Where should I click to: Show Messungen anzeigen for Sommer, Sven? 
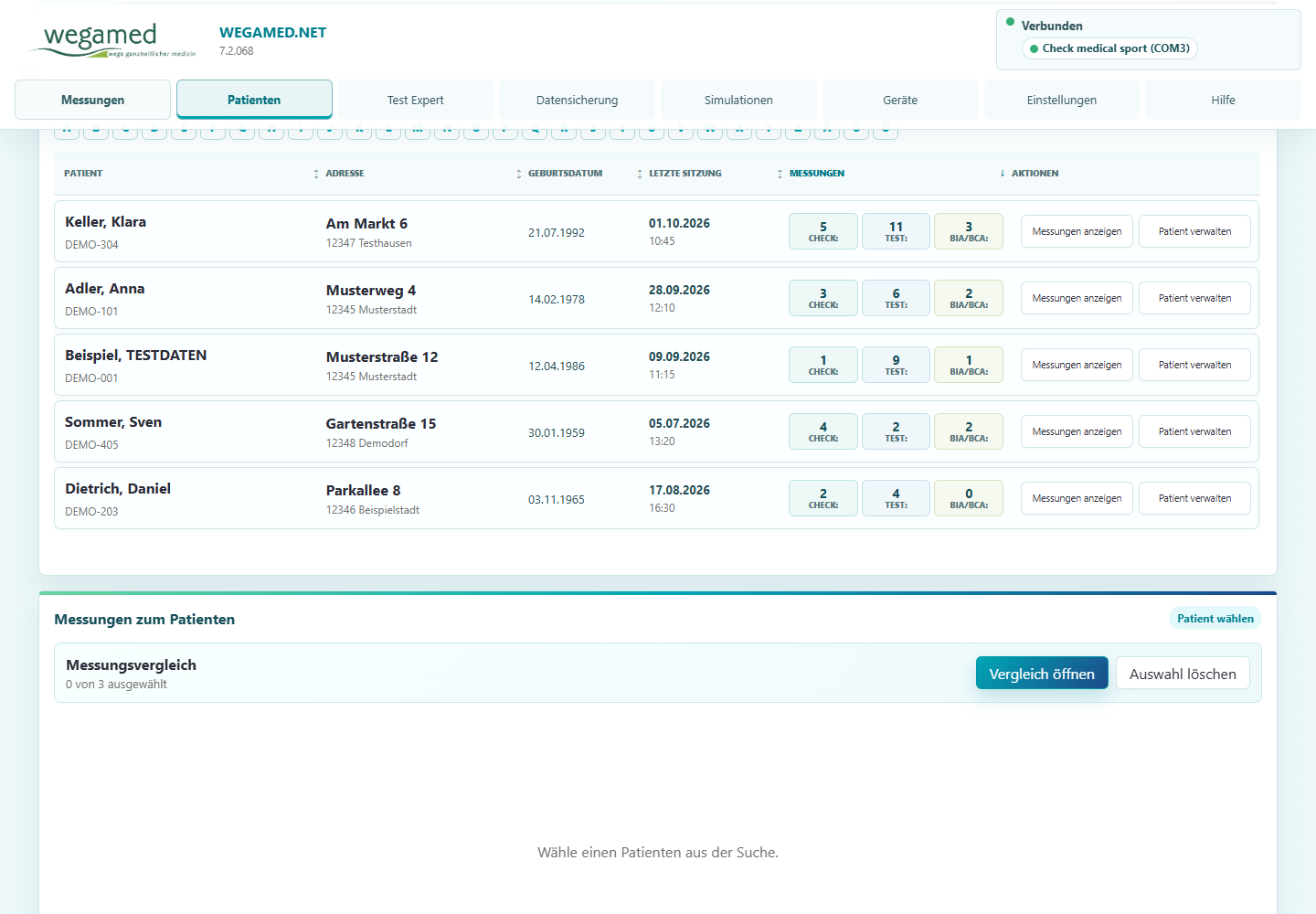(1077, 431)
